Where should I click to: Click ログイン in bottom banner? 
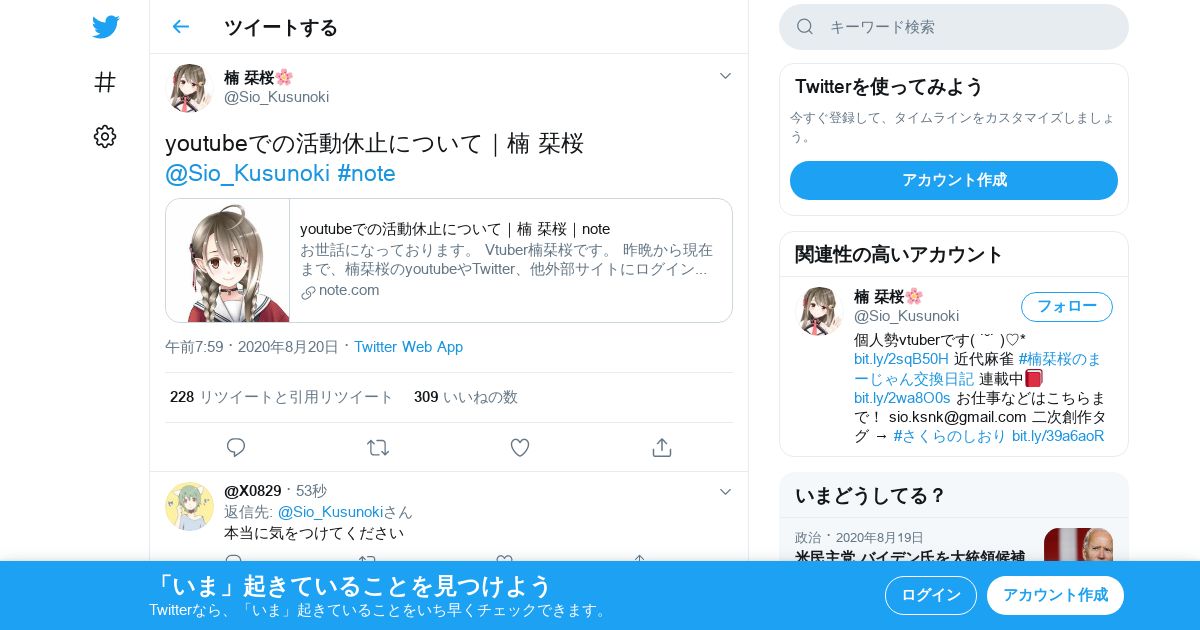tap(931, 595)
